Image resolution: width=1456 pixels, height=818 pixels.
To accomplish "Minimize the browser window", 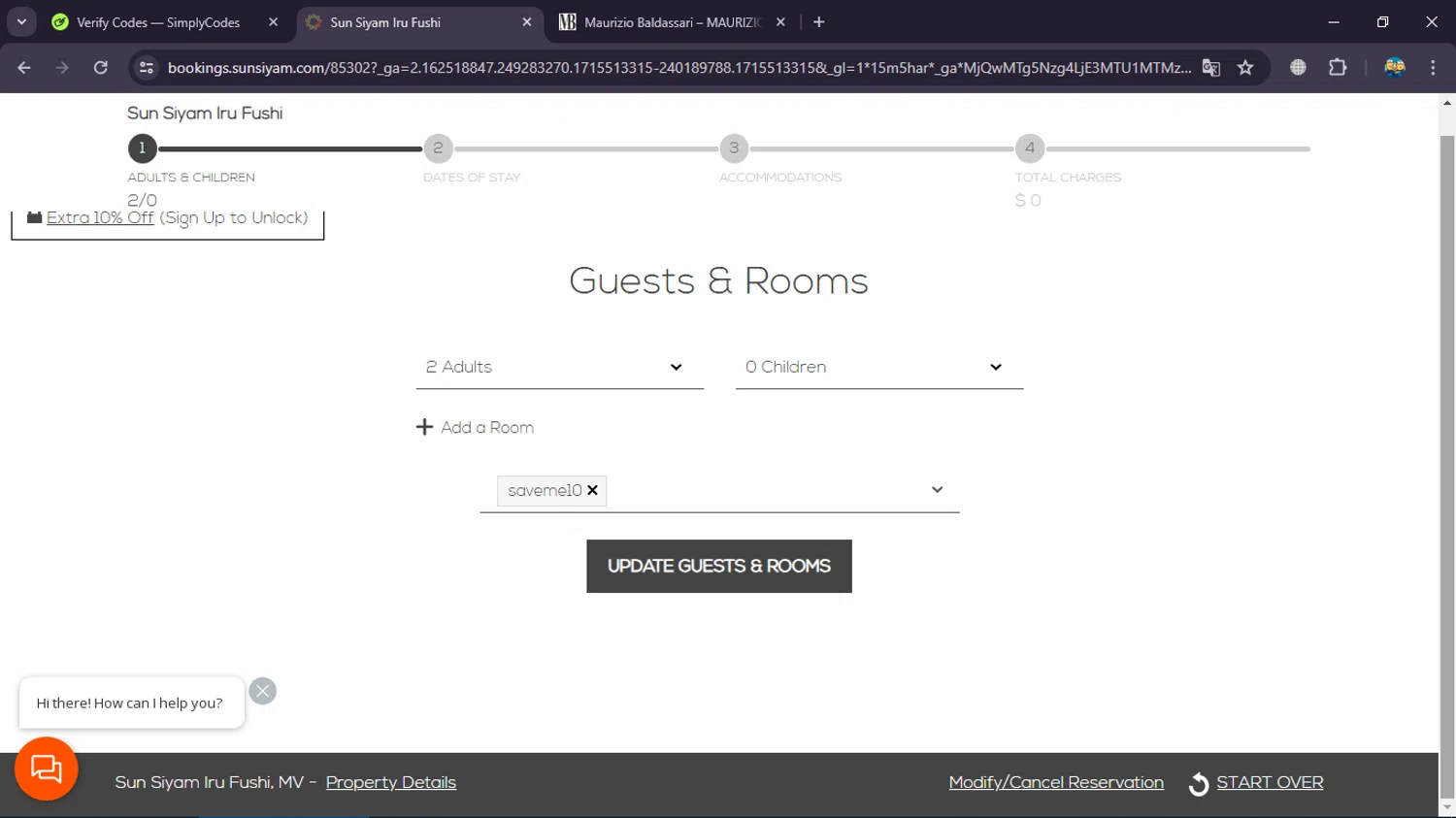I will [x=1334, y=22].
